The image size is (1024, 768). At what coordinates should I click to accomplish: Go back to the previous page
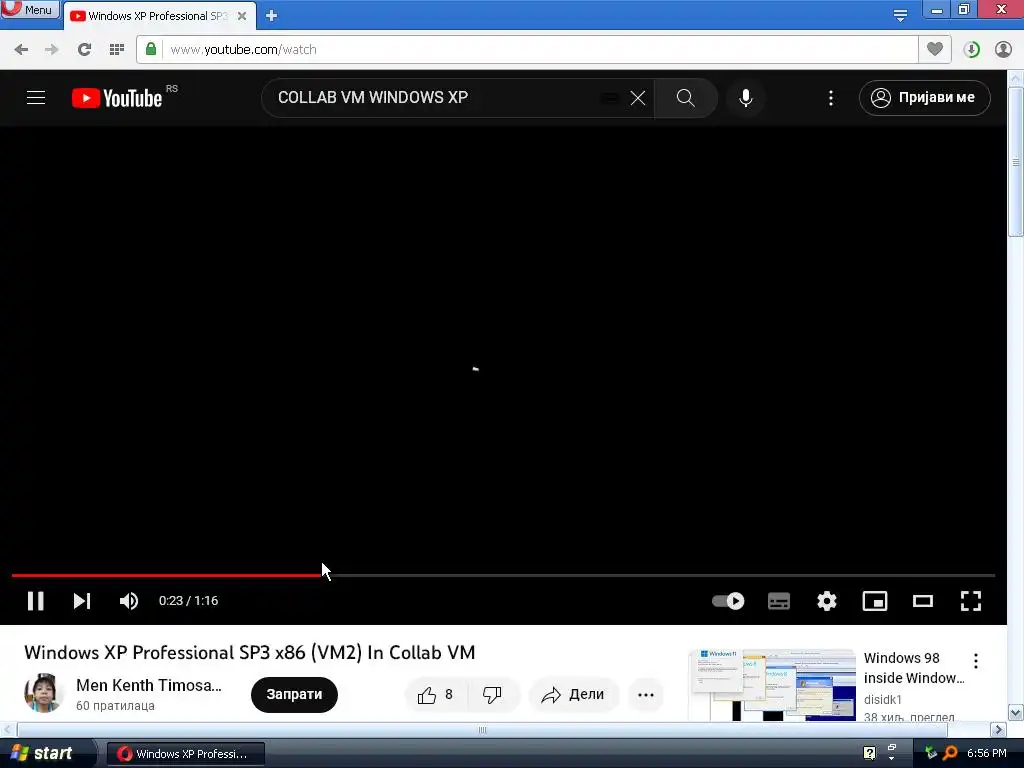coord(21,50)
